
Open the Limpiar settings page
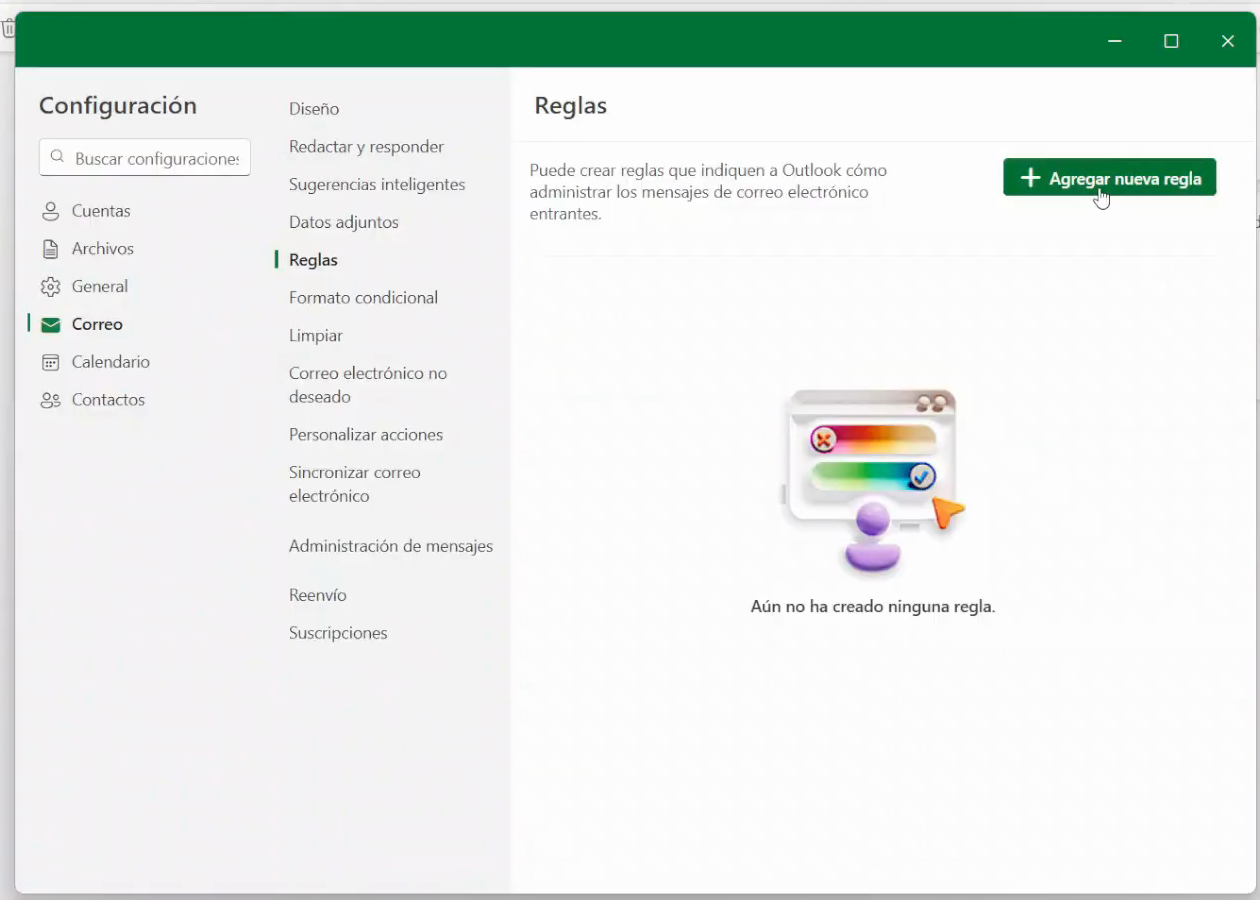coord(315,336)
